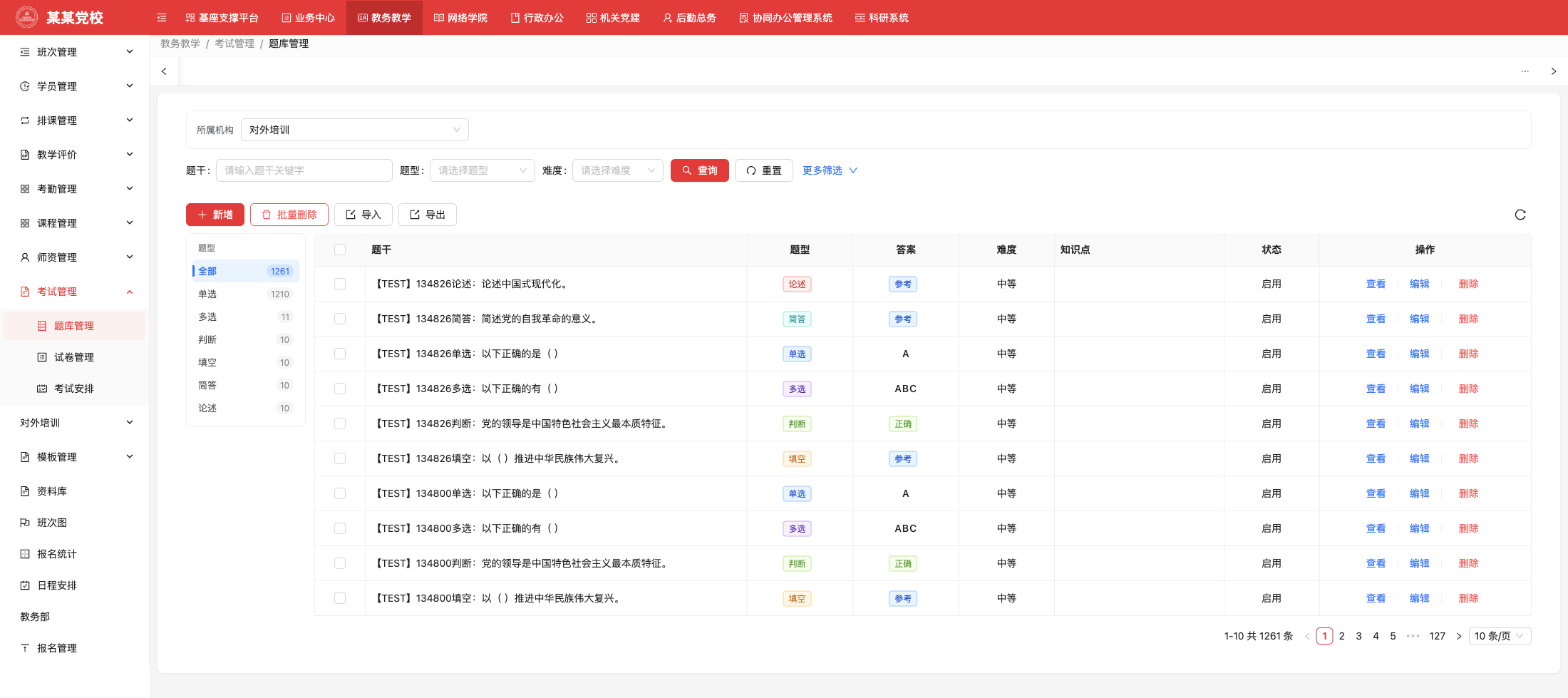
Task: Click the sidebar collapse menu icon
Action: point(162,18)
